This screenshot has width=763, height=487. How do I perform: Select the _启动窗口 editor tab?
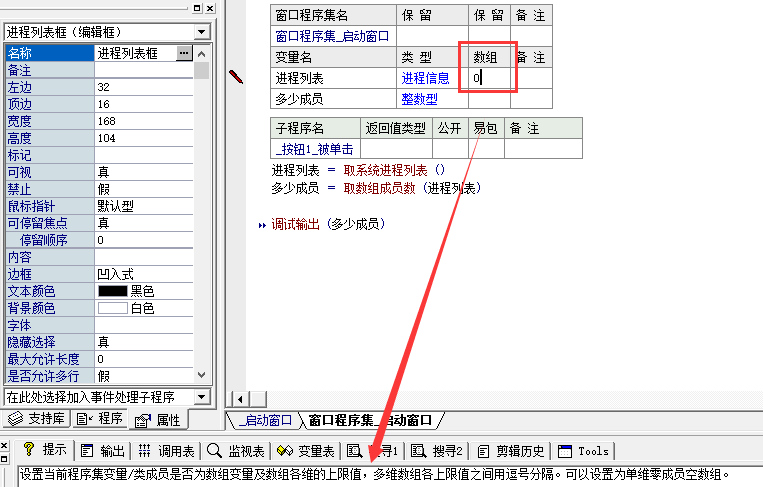coord(266,420)
